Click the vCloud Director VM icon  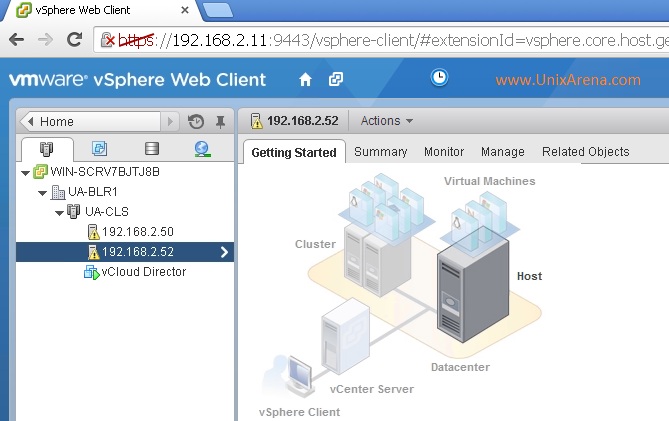click(x=91, y=272)
